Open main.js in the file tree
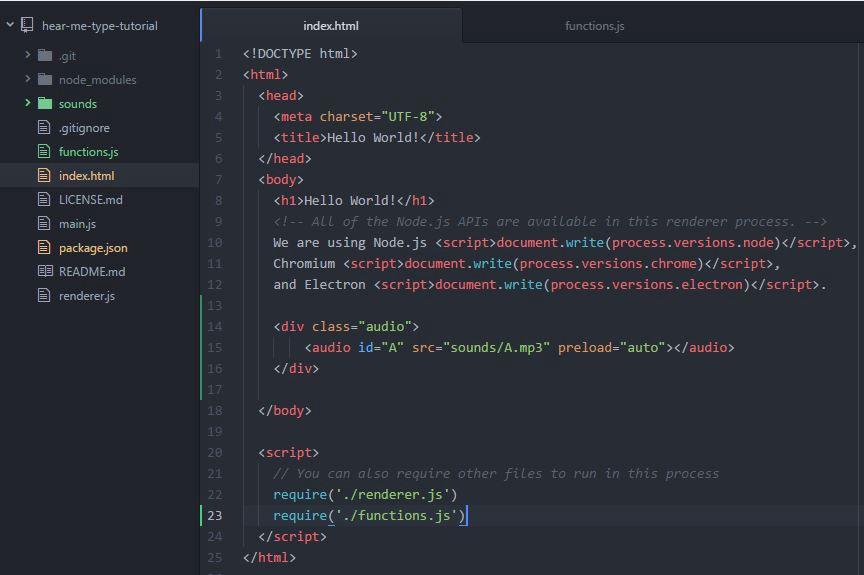This screenshot has height=575, width=864. (x=77, y=223)
